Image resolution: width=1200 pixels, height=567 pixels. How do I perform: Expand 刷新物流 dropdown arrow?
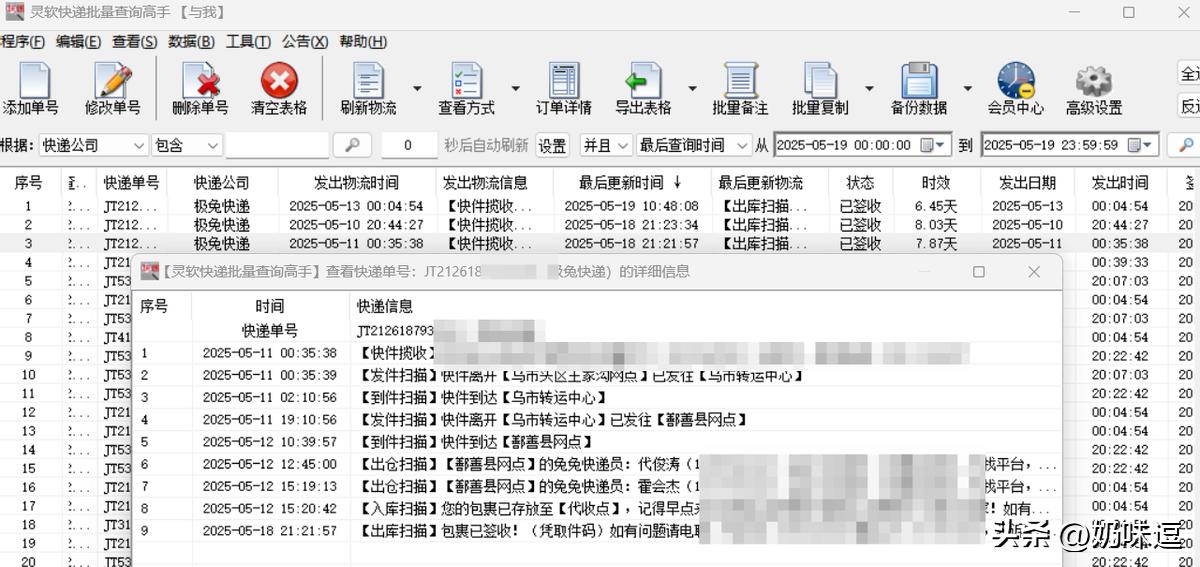coord(418,89)
